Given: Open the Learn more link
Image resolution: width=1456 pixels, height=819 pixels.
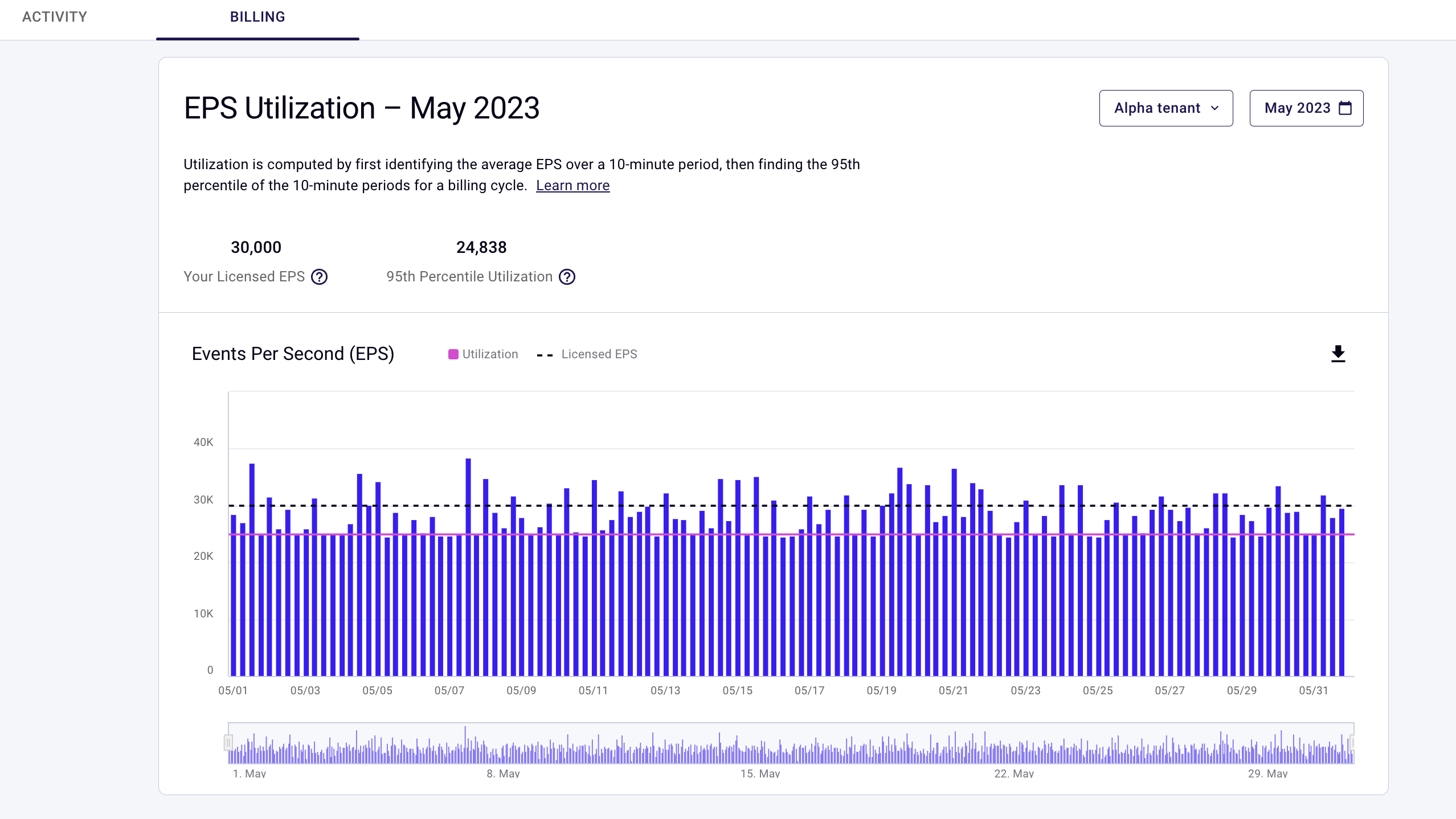Looking at the screenshot, I should pos(572,186).
